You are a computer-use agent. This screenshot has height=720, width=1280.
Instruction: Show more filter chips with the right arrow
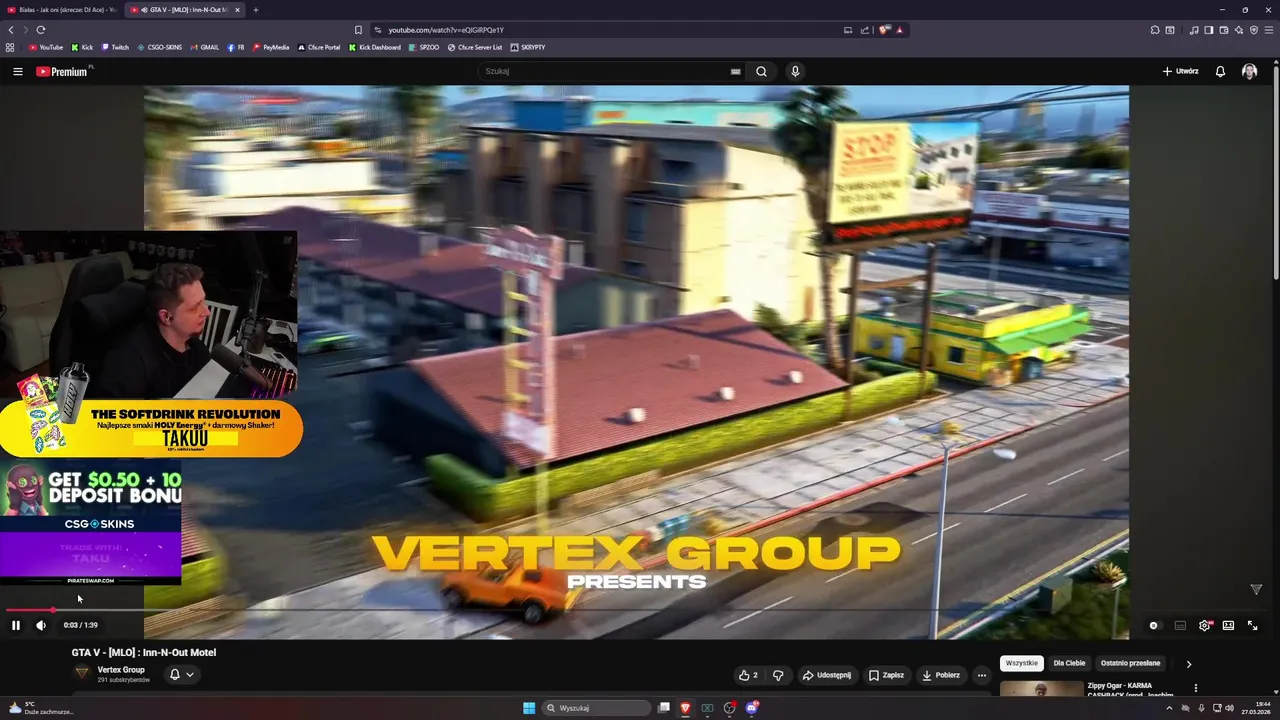pyautogui.click(x=1188, y=663)
